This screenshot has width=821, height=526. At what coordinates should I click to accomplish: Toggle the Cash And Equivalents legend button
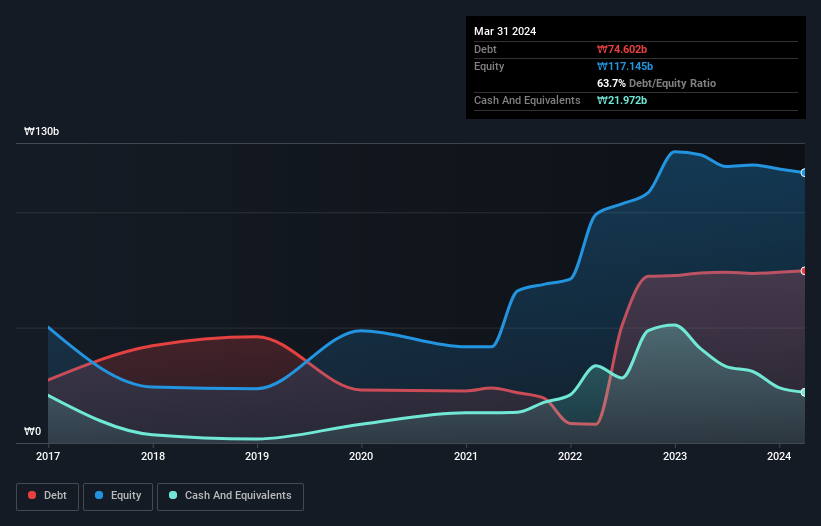click(x=230, y=496)
